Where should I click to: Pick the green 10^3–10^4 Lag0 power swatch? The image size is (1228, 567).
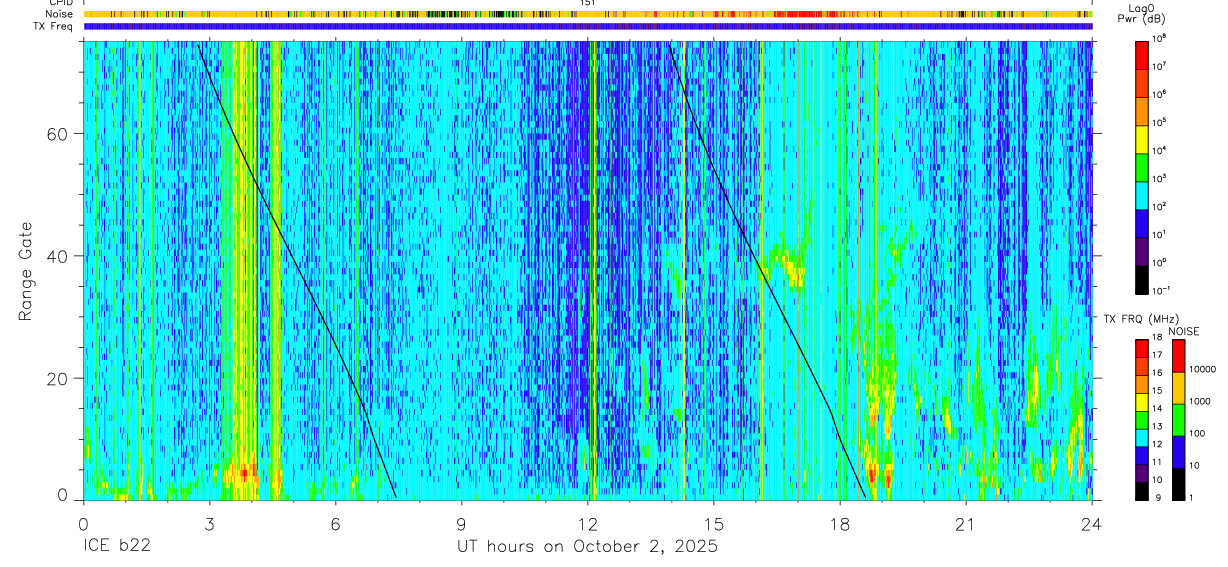click(1143, 166)
